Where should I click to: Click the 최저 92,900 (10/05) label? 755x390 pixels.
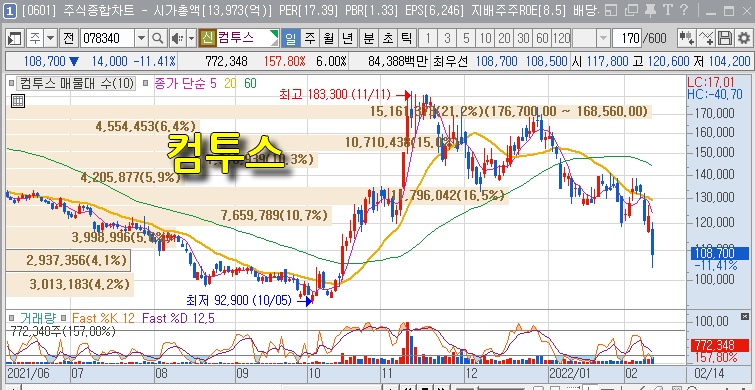[239, 300]
